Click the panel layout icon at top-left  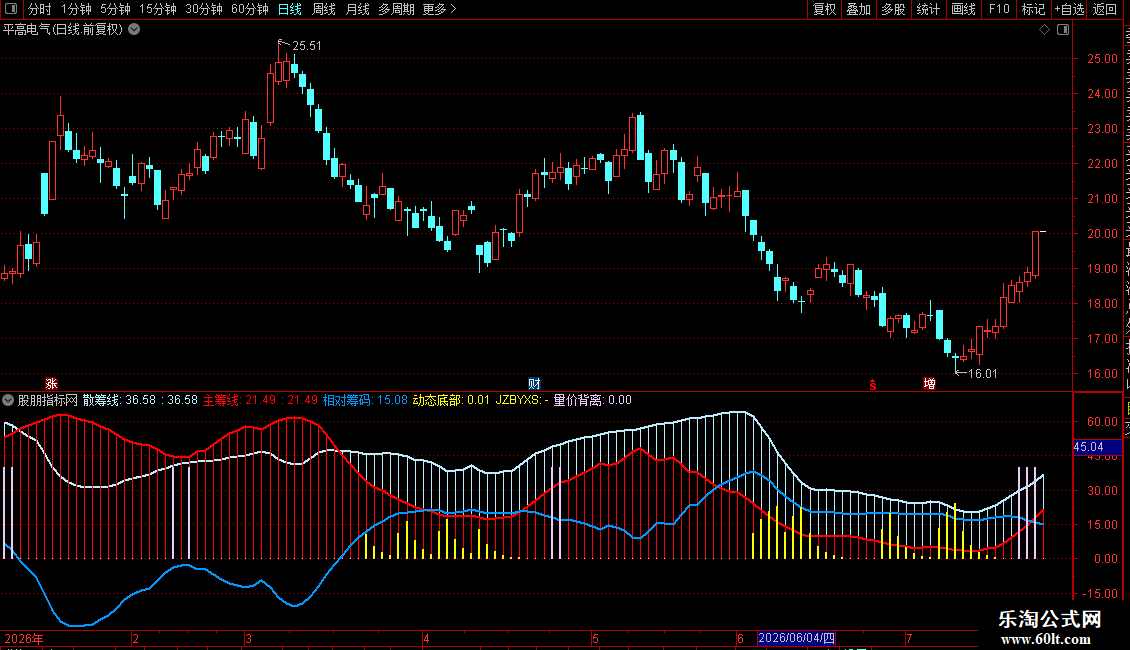pyautogui.click(x=11, y=9)
